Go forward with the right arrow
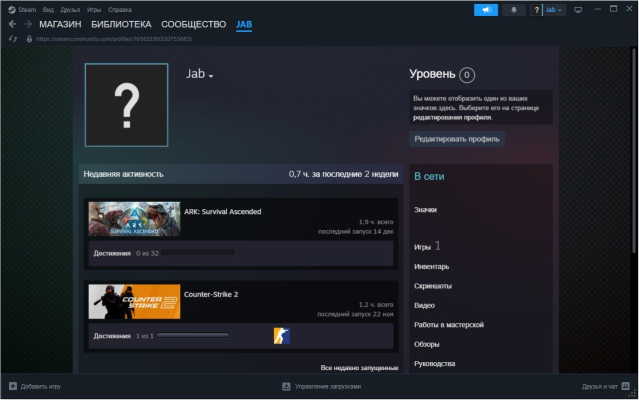The height and width of the screenshot is (400, 639). pyautogui.click(x=27, y=23)
